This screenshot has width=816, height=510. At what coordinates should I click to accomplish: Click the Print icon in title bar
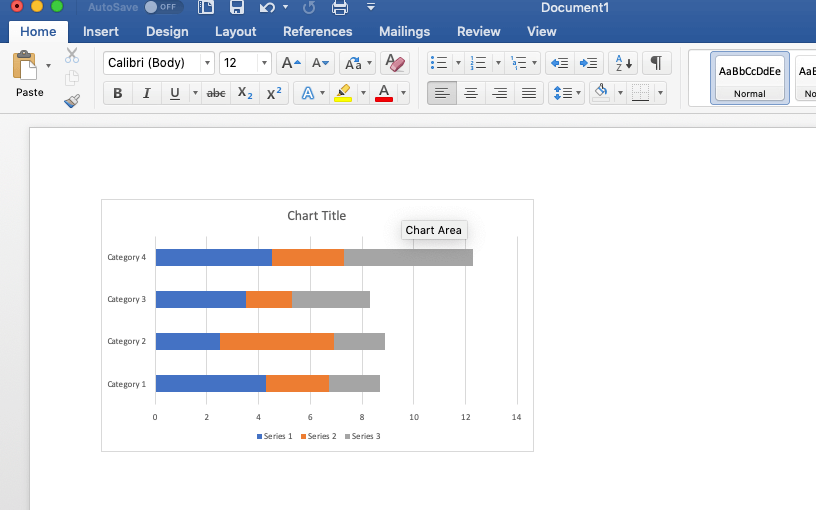(340, 8)
